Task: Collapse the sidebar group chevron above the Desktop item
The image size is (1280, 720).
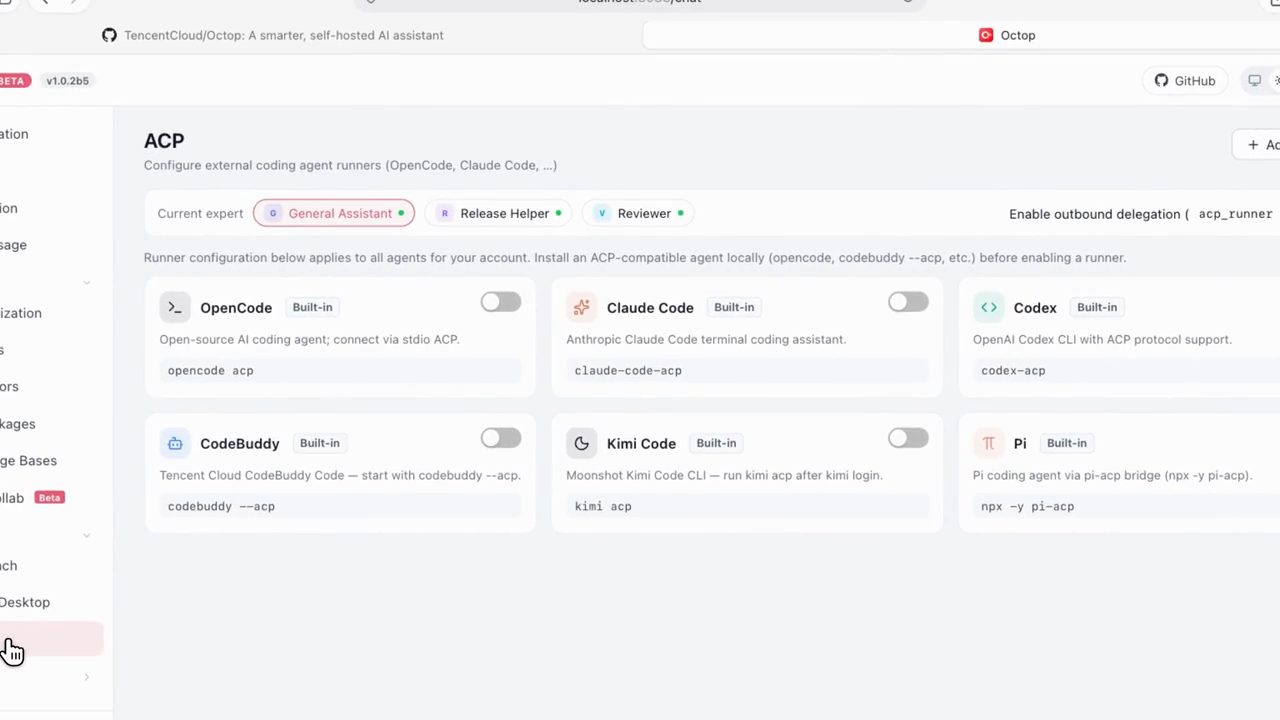Action: [86, 535]
